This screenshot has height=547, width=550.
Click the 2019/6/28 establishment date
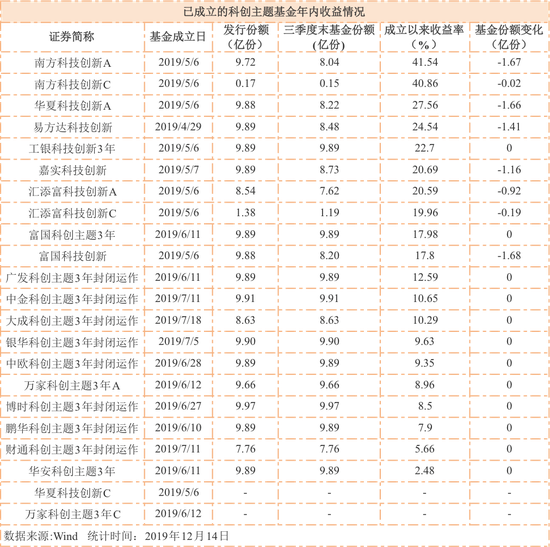click(x=178, y=363)
